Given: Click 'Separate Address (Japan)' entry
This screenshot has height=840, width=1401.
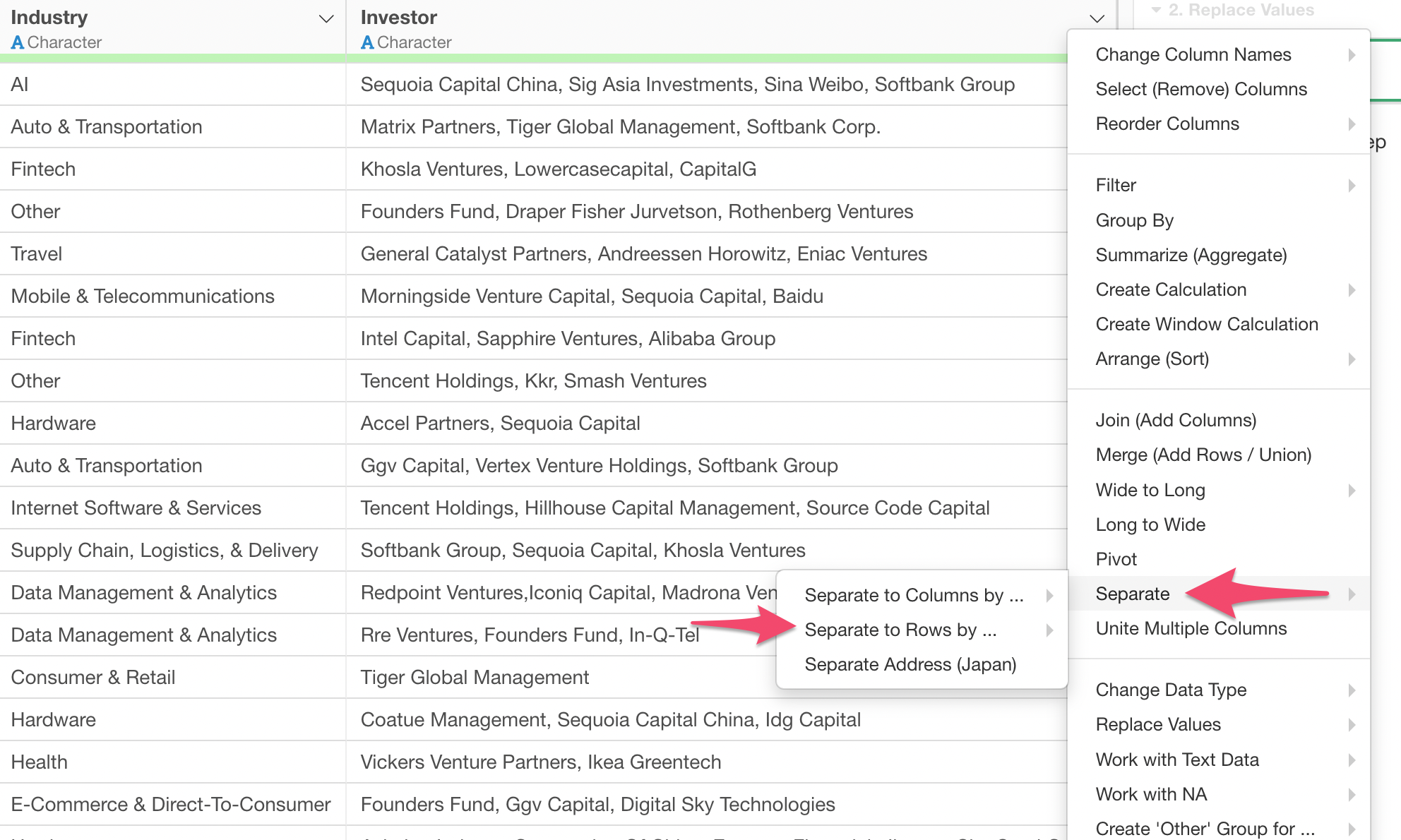Looking at the screenshot, I should click(x=910, y=664).
